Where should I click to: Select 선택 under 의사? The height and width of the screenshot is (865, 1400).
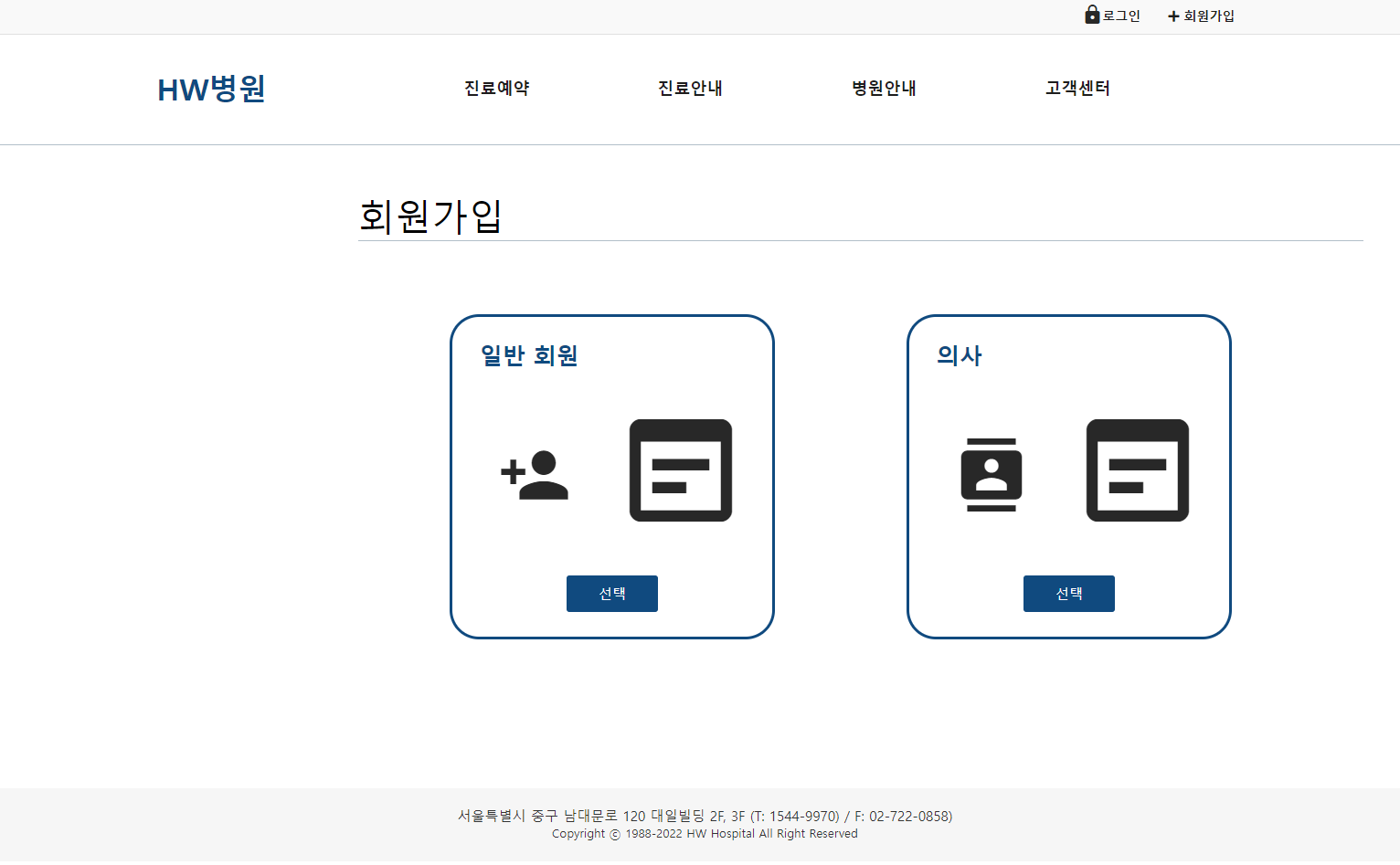coord(1068,593)
